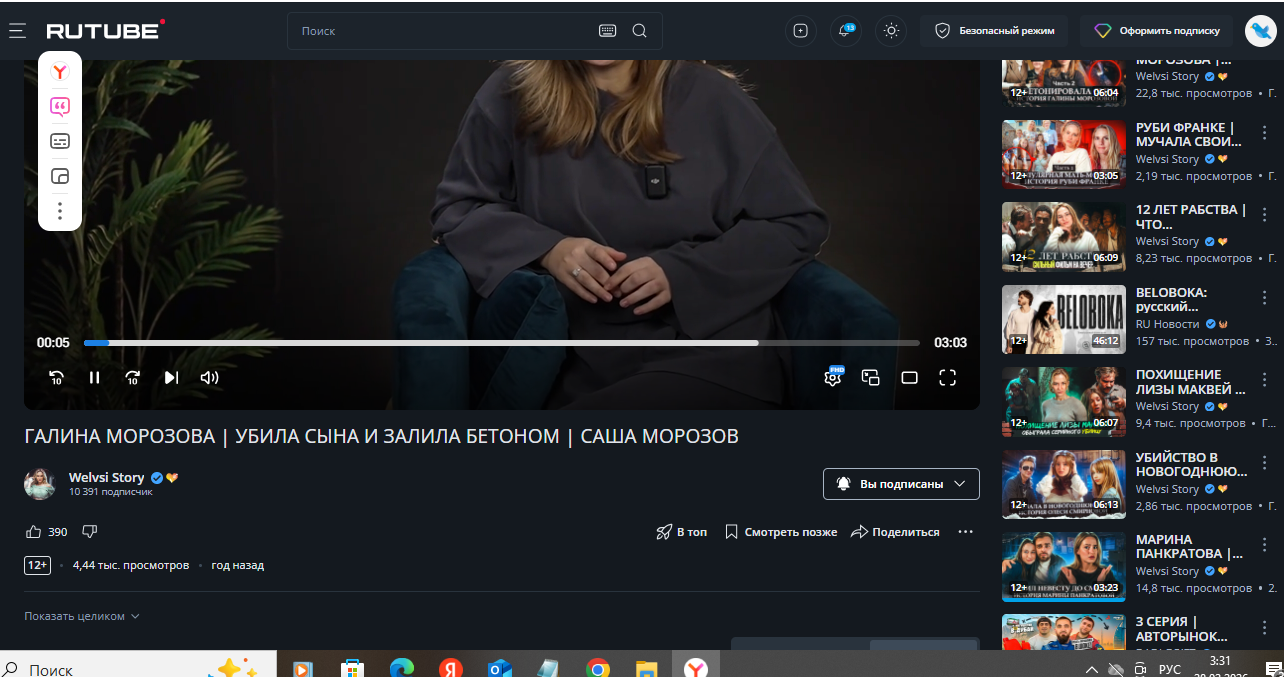Screen dimensions: 1284x677
Task: Click Оформить подписку button
Action: pyautogui.click(x=1156, y=31)
